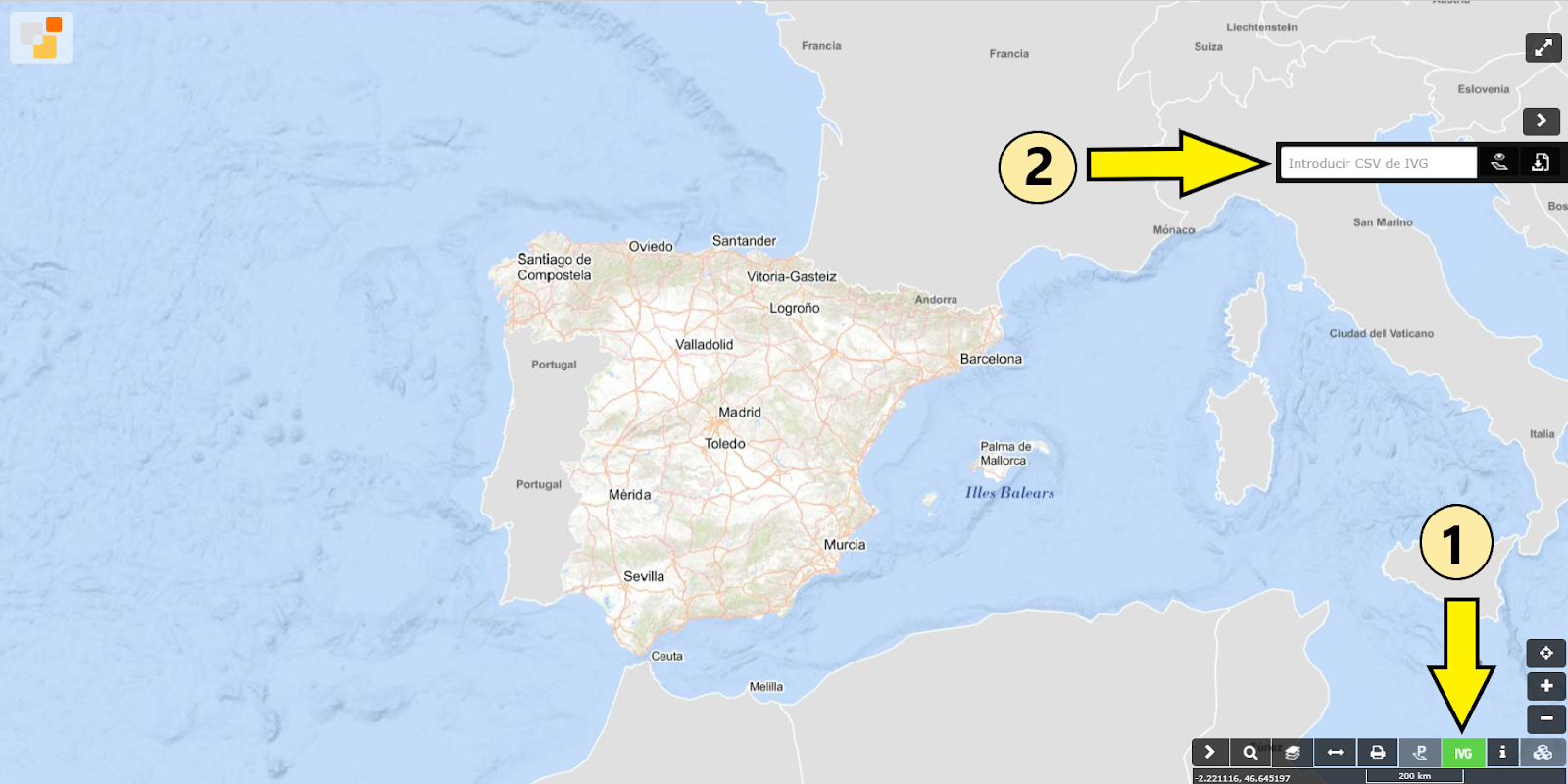Click the 'Toledo' map label

tap(725, 444)
